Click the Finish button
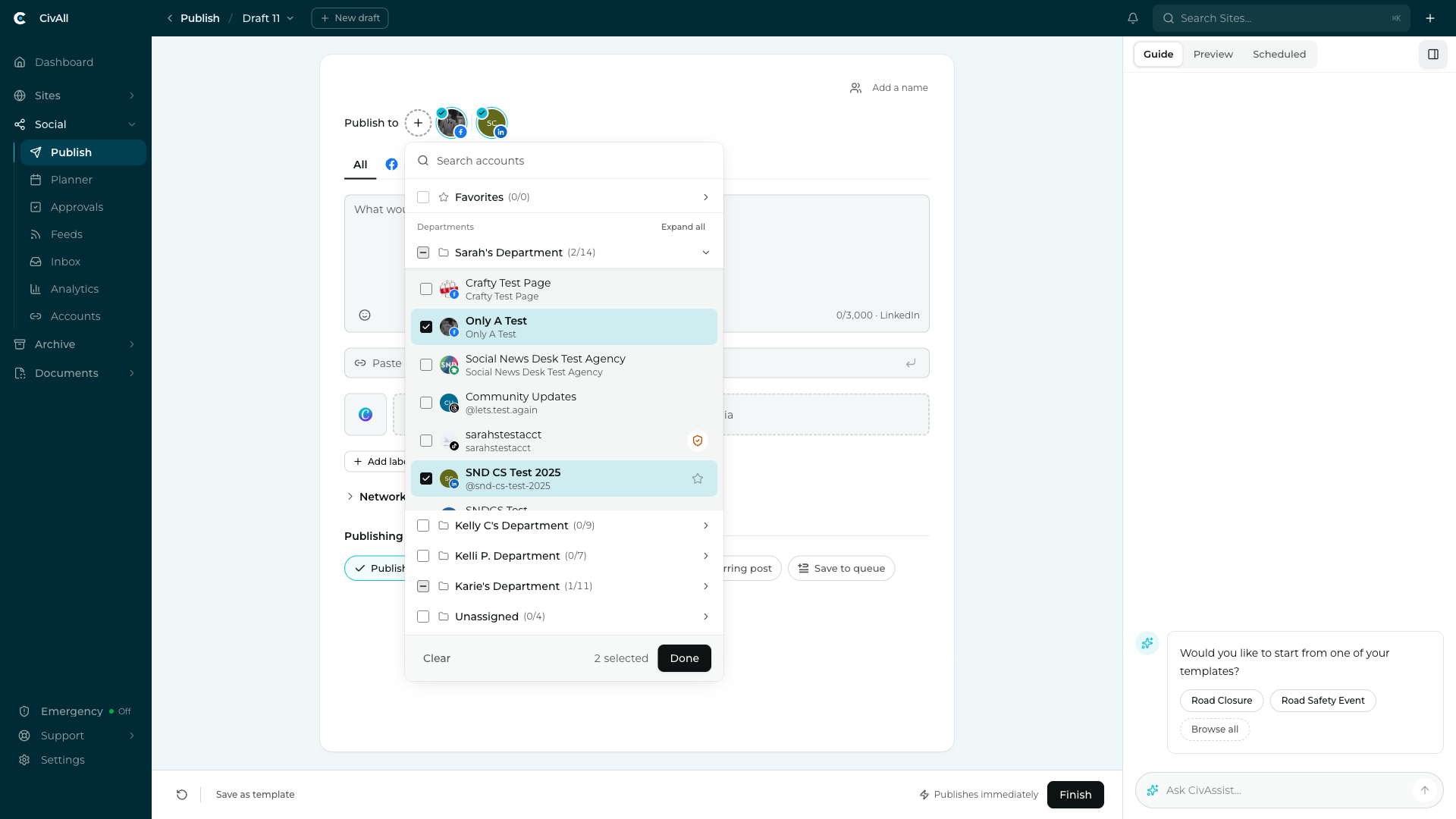 coord(1075,795)
